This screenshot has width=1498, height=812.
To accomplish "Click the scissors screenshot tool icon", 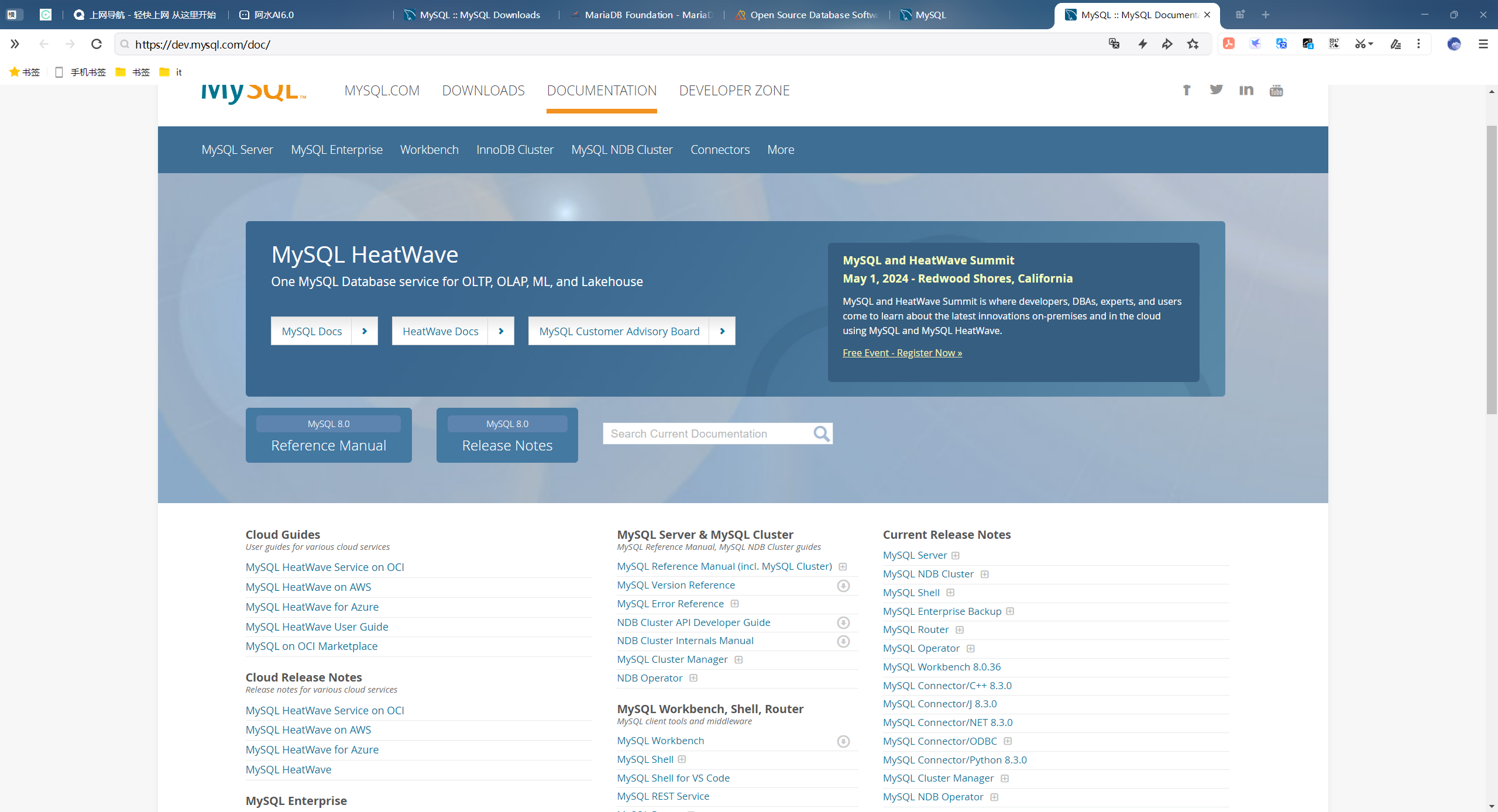I will click(x=1360, y=44).
